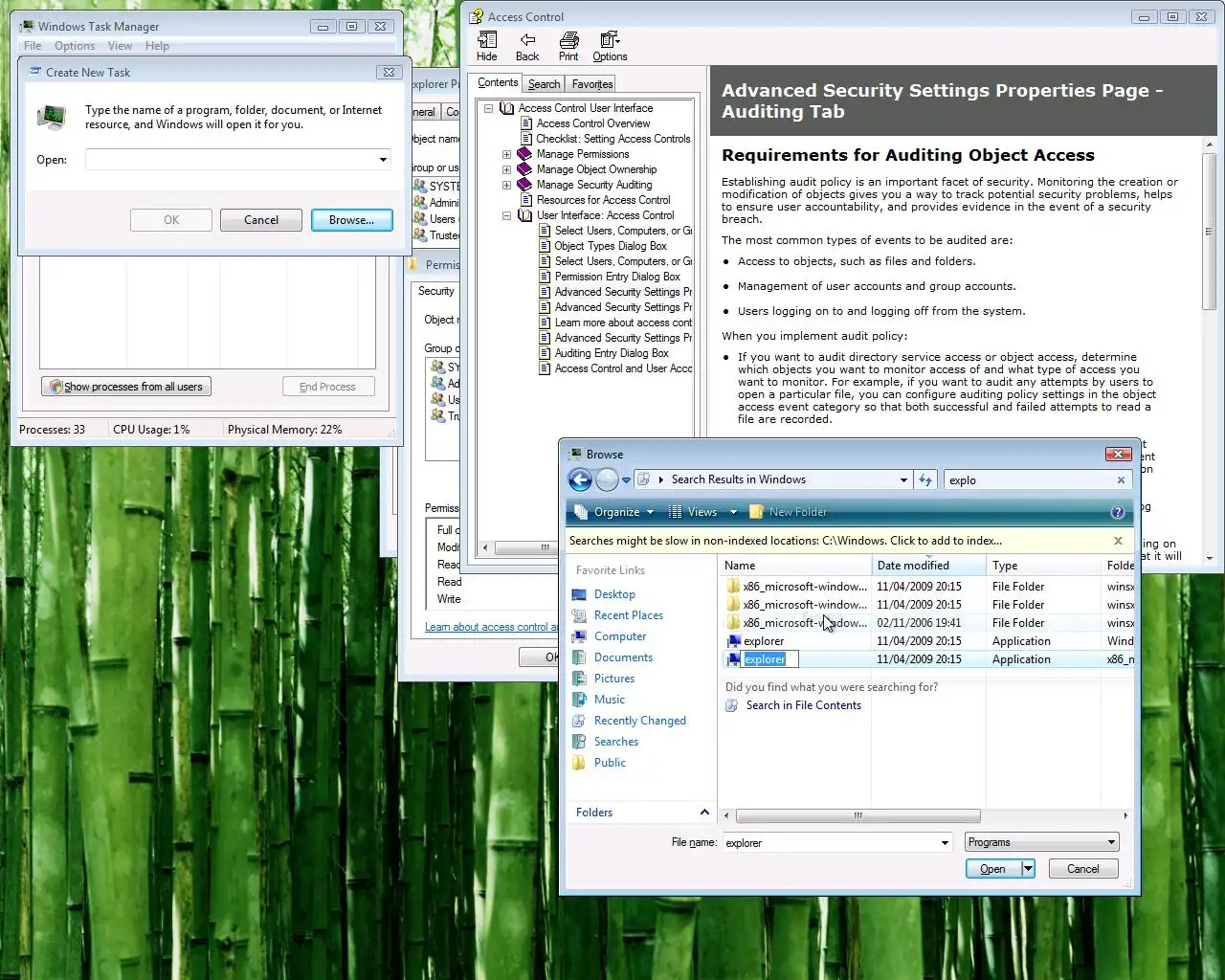Viewport: 1225px width, 980px height.
Task: Open View menu in Task Manager
Action: (120, 46)
